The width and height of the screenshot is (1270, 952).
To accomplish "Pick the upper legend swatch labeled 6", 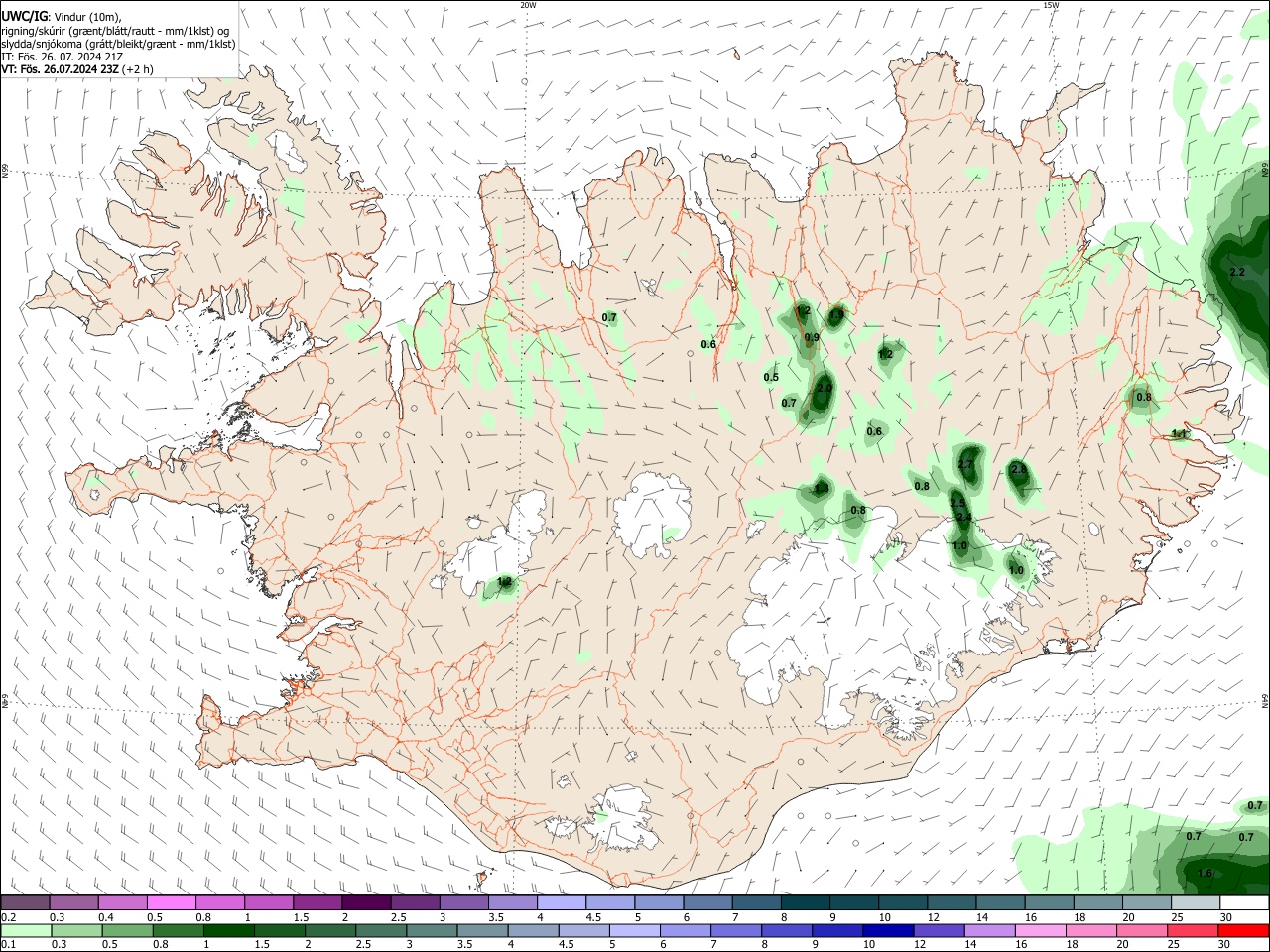I will pyautogui.click(x=707, y=902).
